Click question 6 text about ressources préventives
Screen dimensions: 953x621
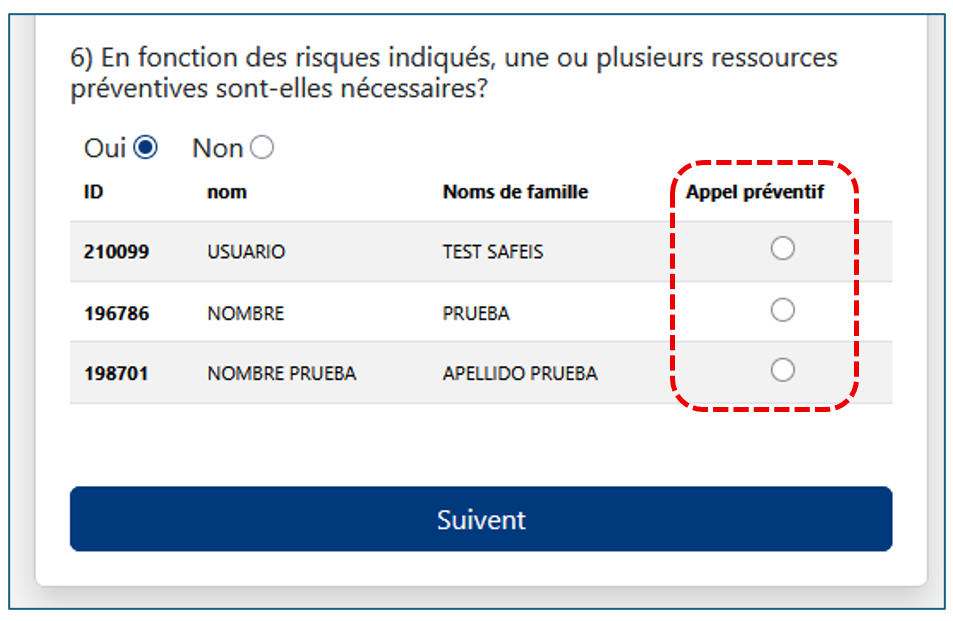click(x=454, y=73)
